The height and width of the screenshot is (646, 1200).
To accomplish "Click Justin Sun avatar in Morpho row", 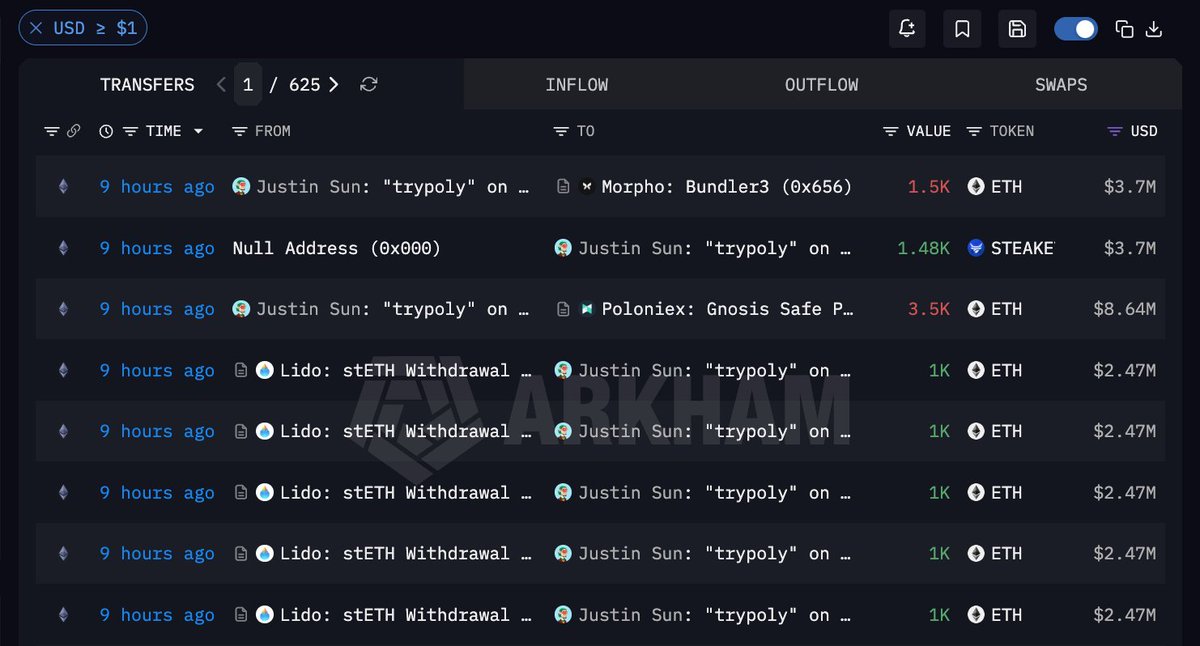I will click(241, 186).
